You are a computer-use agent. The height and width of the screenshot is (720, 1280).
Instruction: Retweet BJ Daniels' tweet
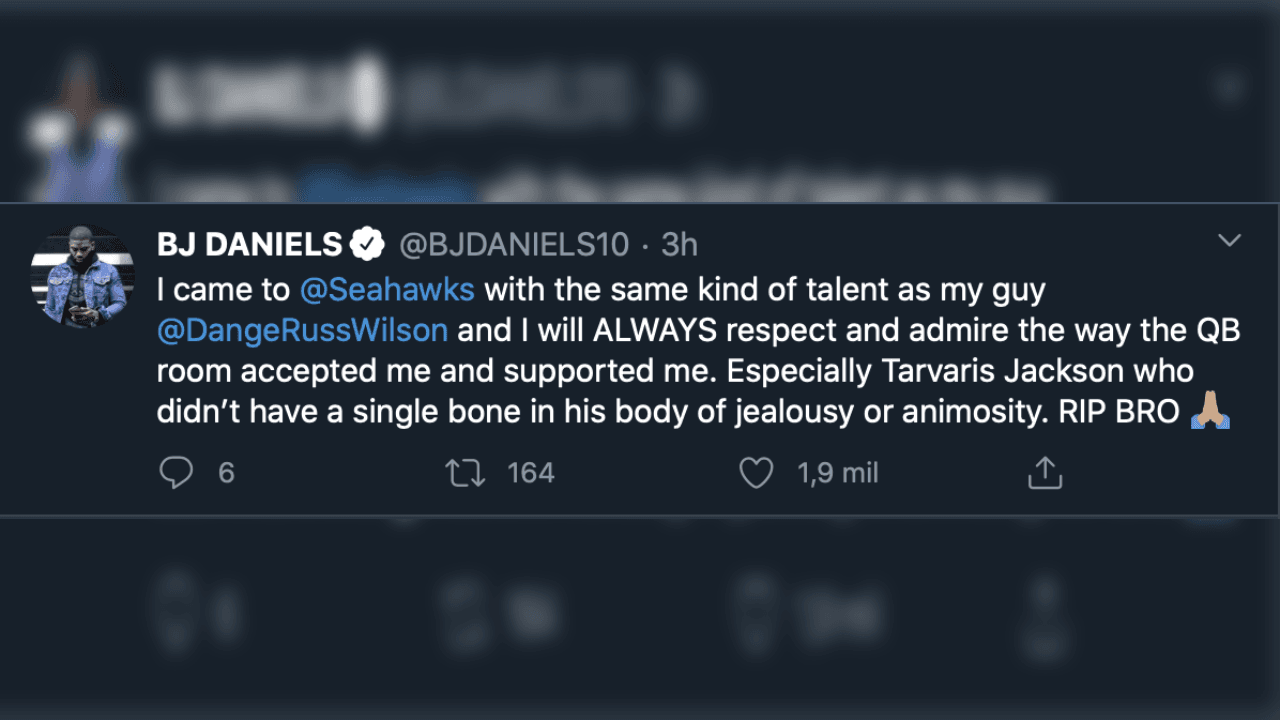(x=465, y=472)
